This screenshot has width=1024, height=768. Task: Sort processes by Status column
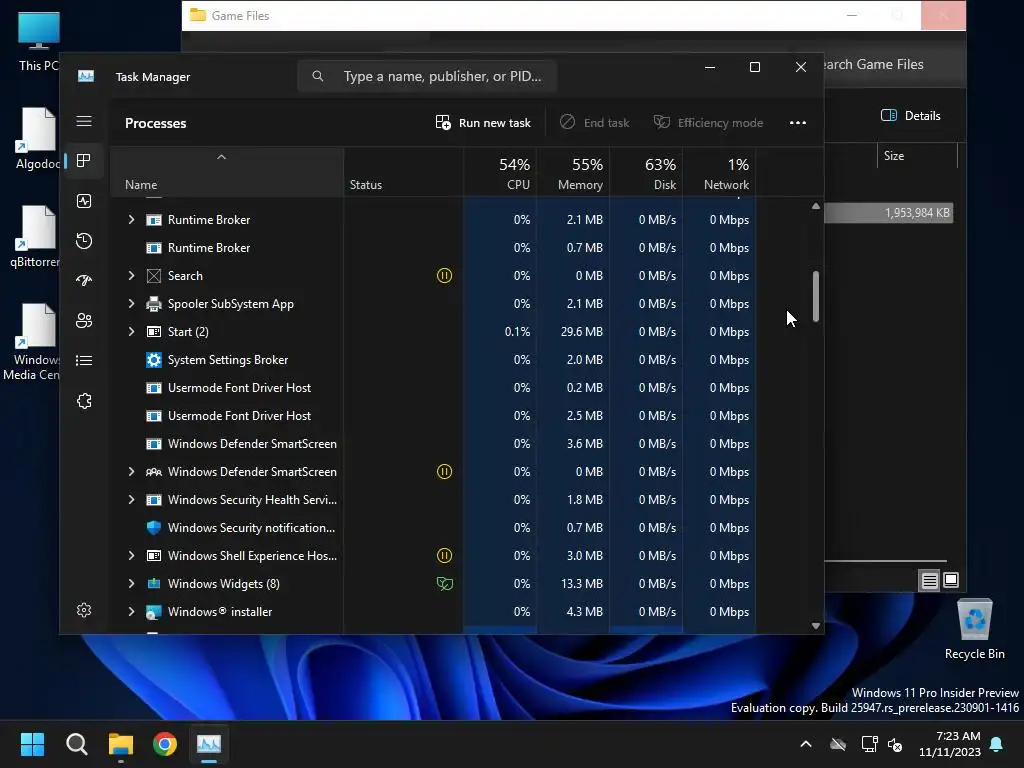404,172
